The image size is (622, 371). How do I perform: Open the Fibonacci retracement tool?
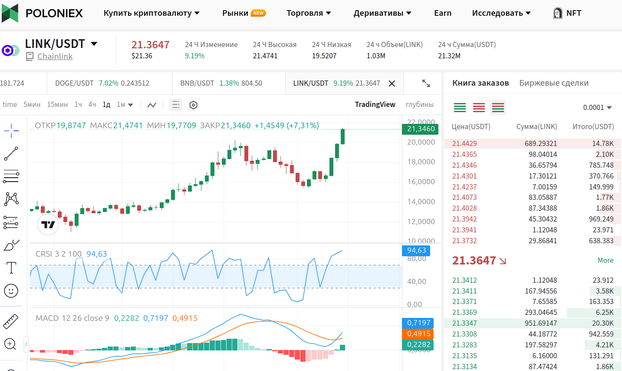(x=11, y=176)
